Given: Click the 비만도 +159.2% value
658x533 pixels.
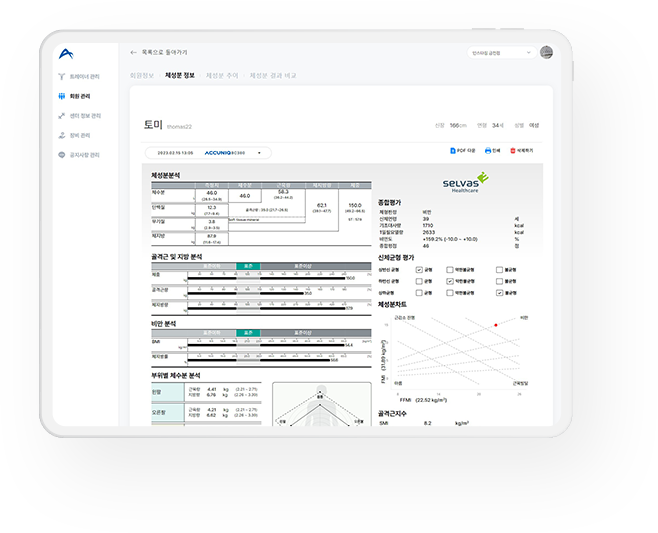Looking at the screenshot, I should pos(450,239).
